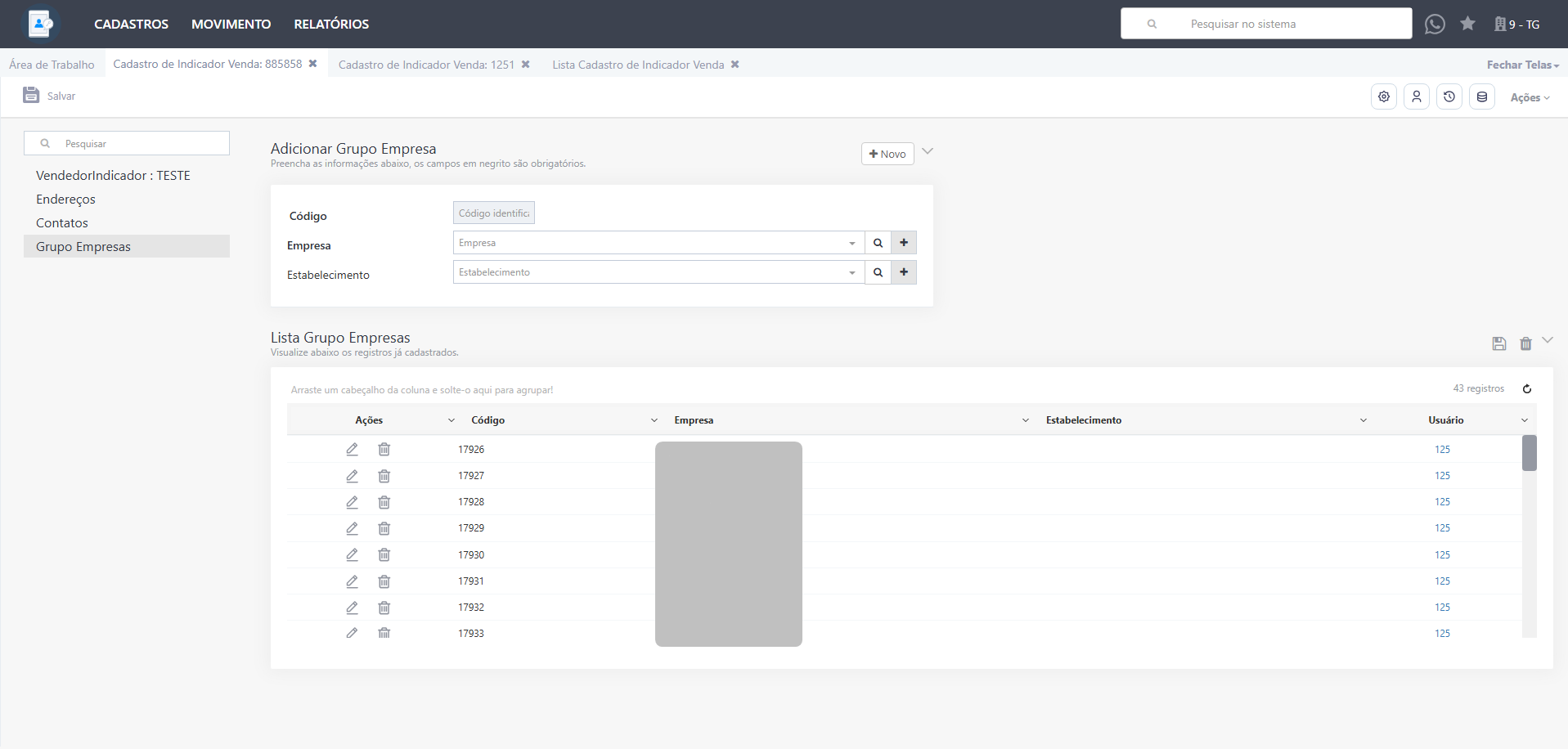
Task: Open the Fechar Telas dropdown
Action: click(x=1523, y=65)
